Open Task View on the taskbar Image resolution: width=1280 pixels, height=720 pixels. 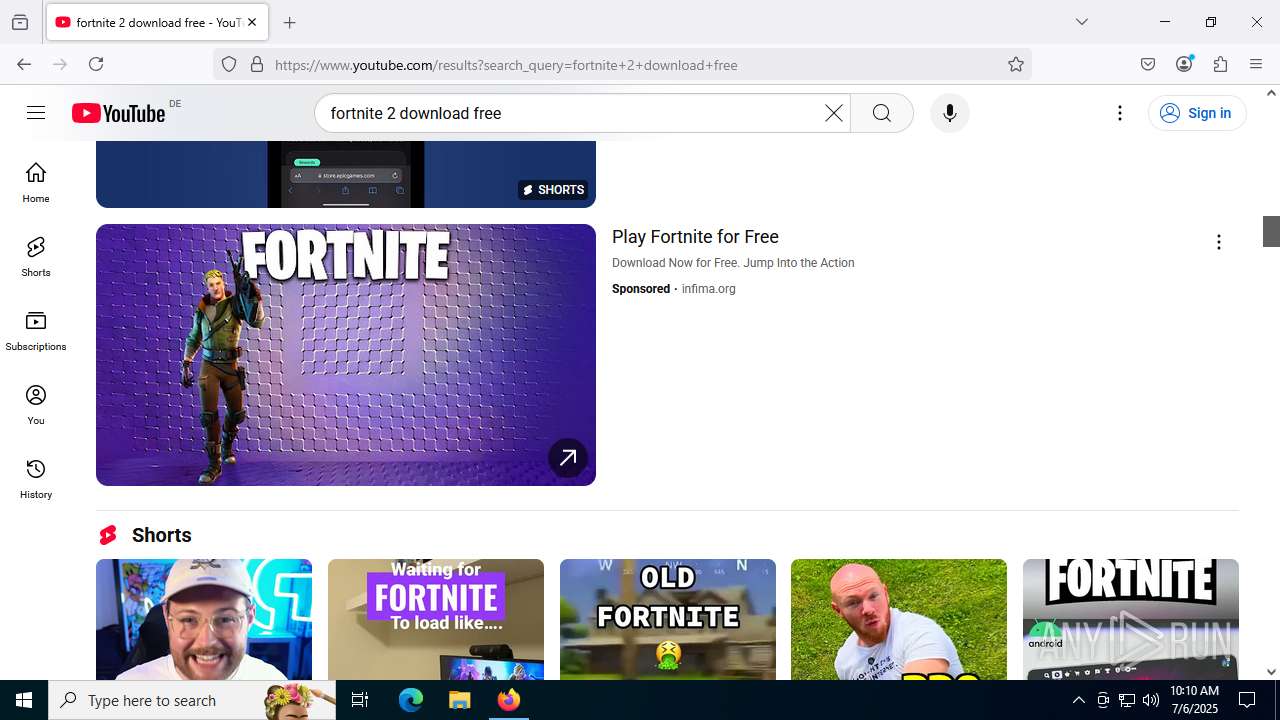360,700
